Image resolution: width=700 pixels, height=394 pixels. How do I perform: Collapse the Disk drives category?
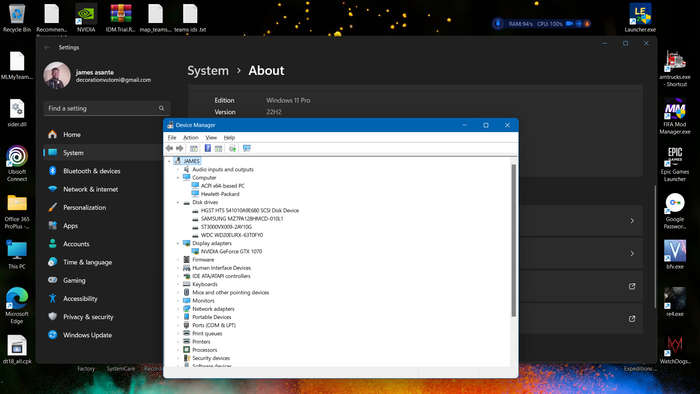(x=178, y=203)
